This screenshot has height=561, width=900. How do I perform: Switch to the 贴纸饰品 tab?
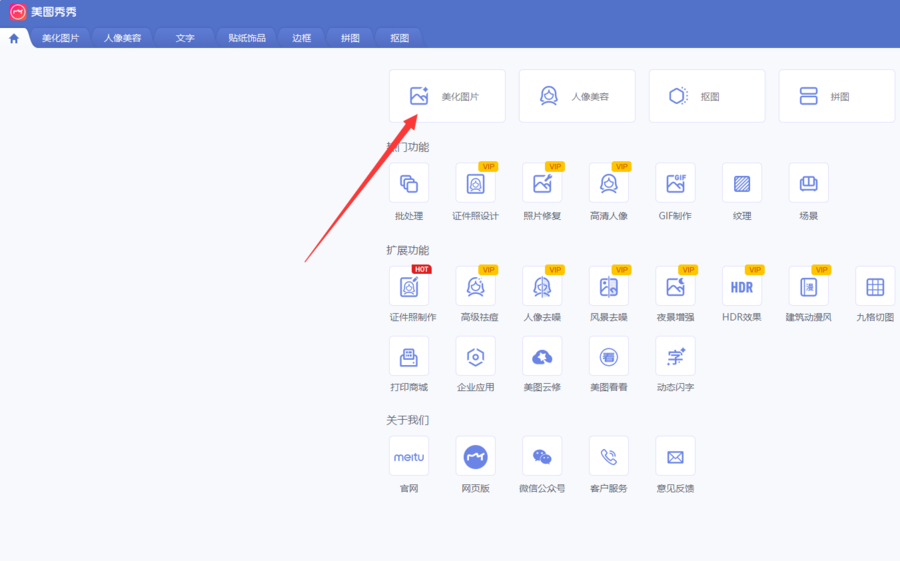pos(247,38)
